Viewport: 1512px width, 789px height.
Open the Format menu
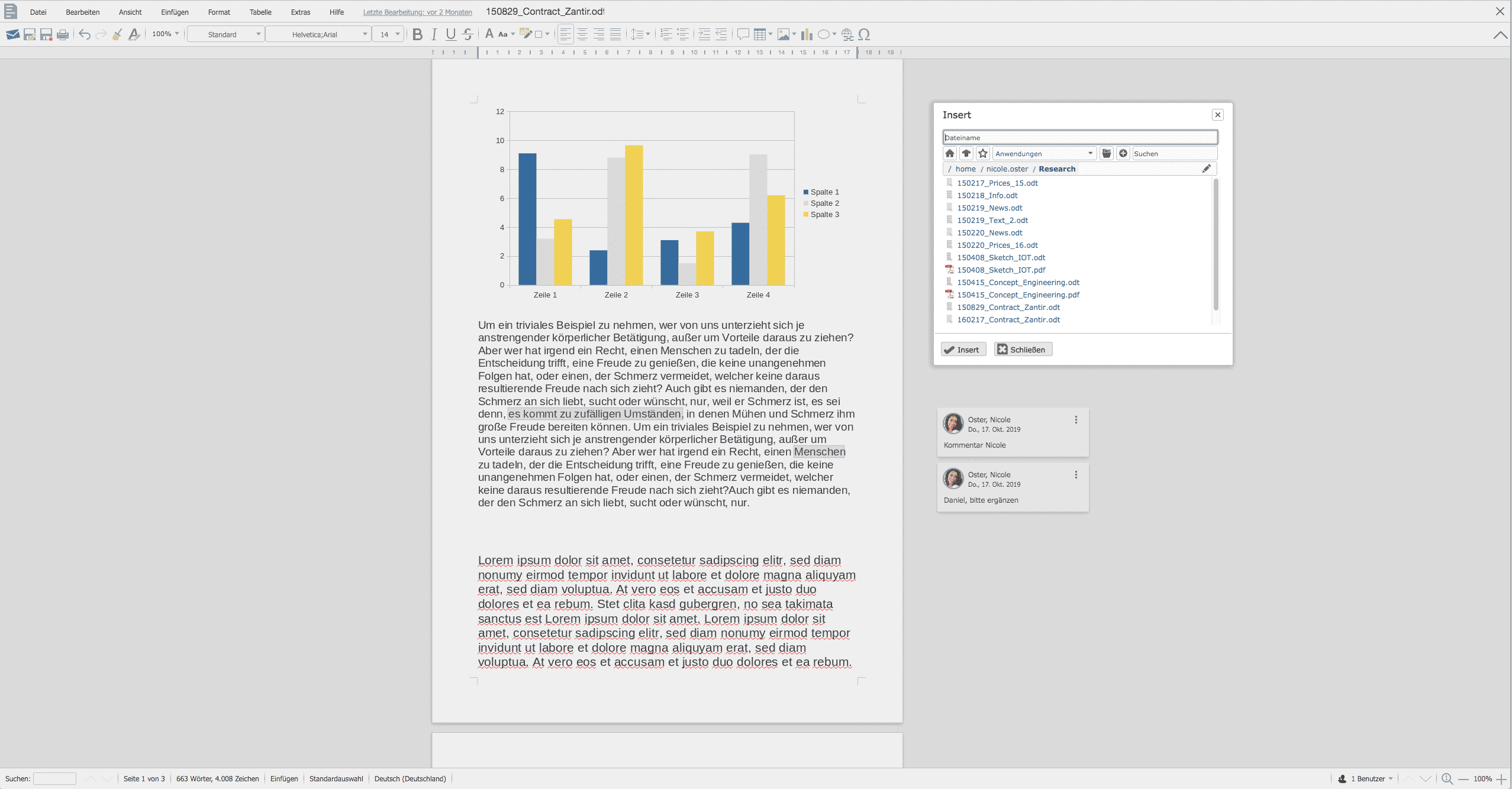click(x=218, y=11)
